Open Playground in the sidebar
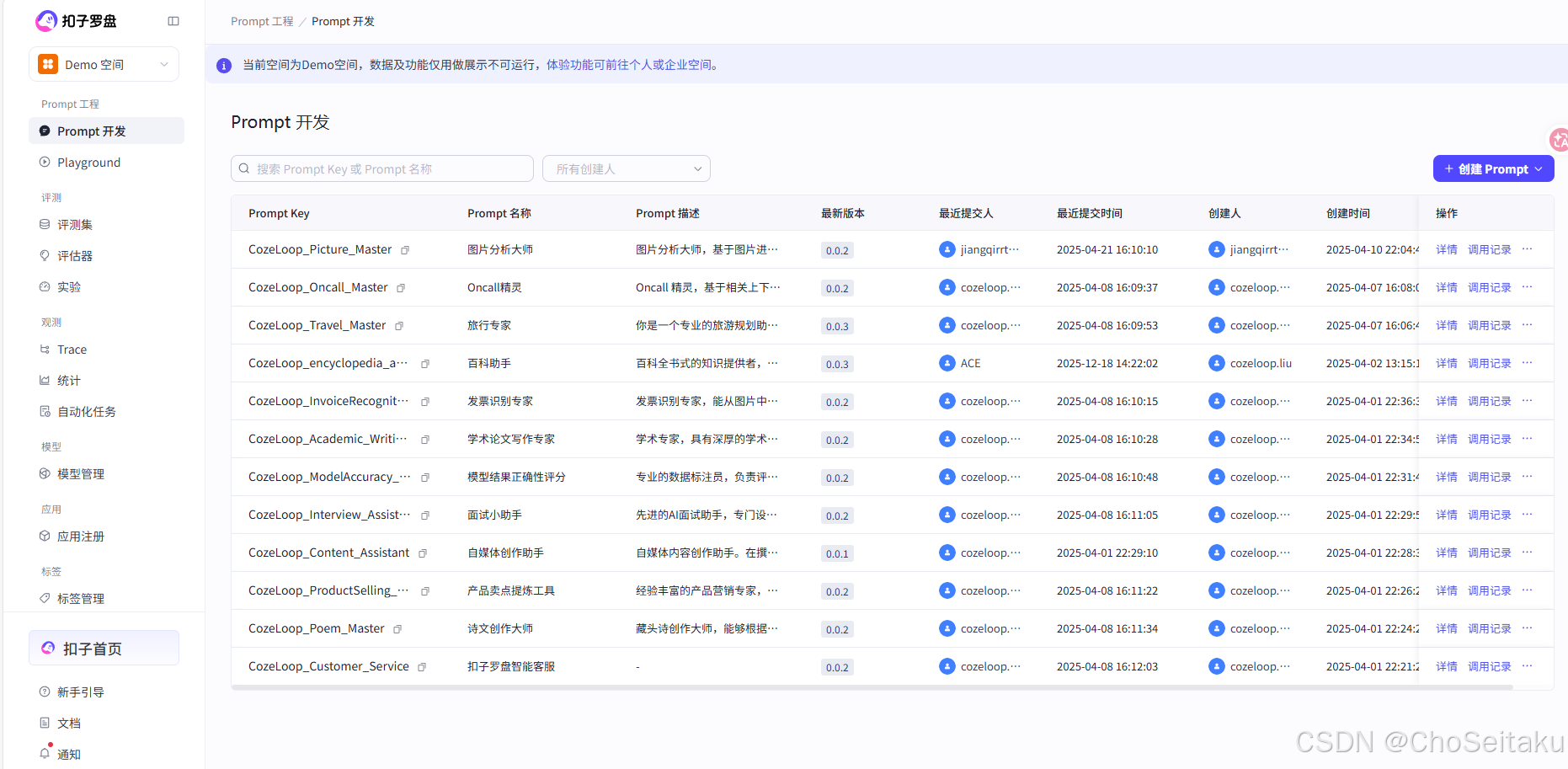Image resolution: width=1568 pixels, height=769 pixels. 106,162
